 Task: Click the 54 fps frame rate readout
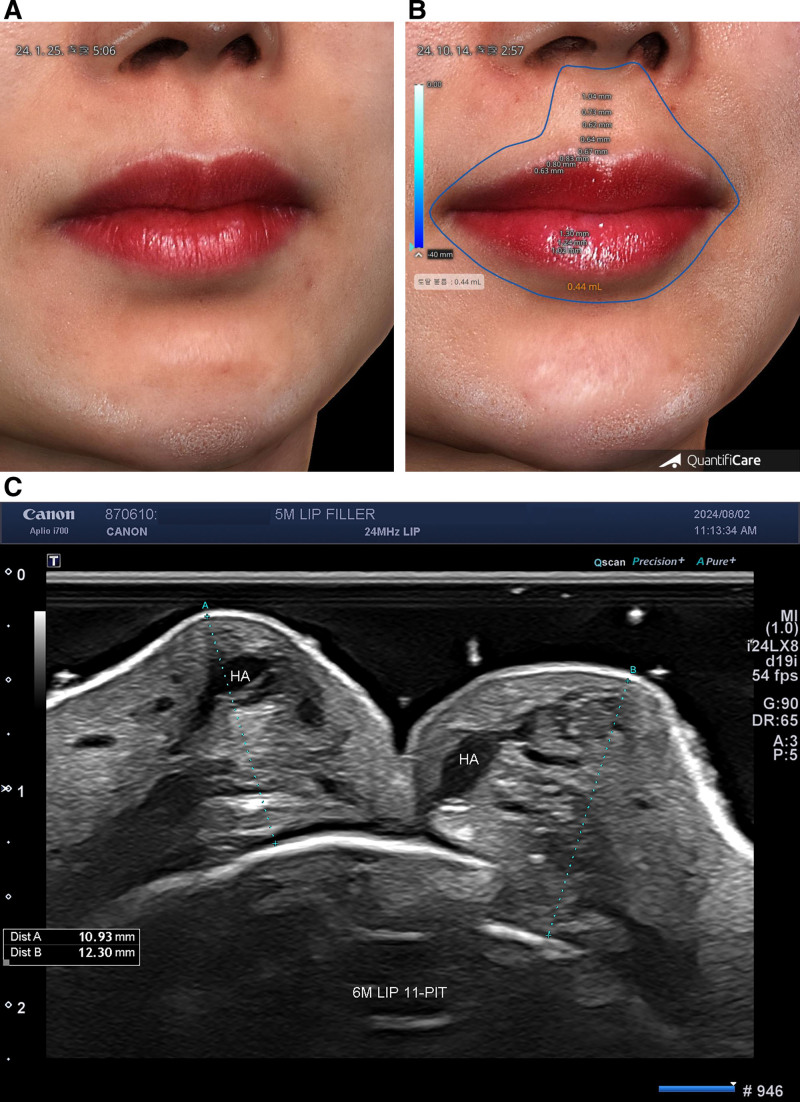coord(775,676)
